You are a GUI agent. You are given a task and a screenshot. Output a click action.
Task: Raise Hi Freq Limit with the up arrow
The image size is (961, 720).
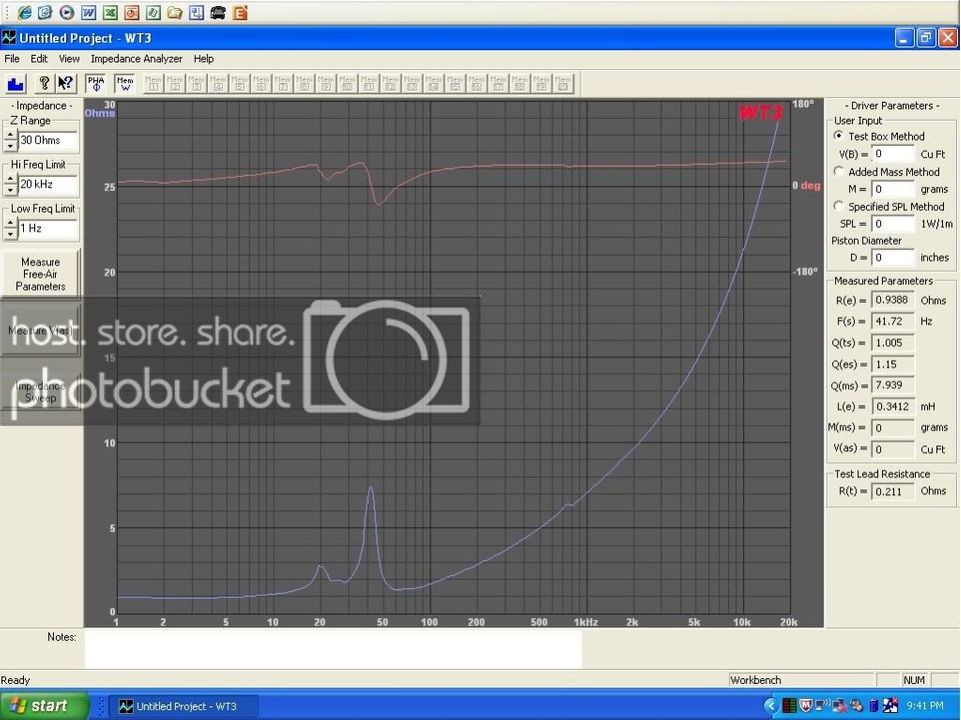point(10,180)
